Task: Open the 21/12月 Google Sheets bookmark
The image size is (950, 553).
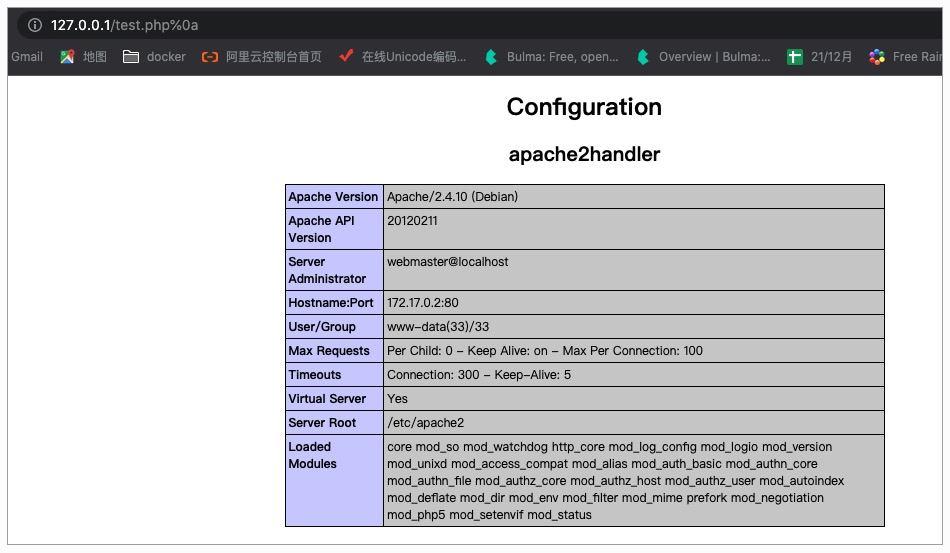Action: tap(820, 57)
